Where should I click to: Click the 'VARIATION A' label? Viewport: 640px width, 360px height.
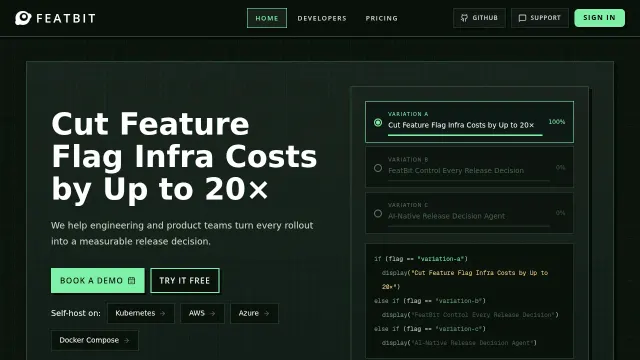(x=408, y=114)
